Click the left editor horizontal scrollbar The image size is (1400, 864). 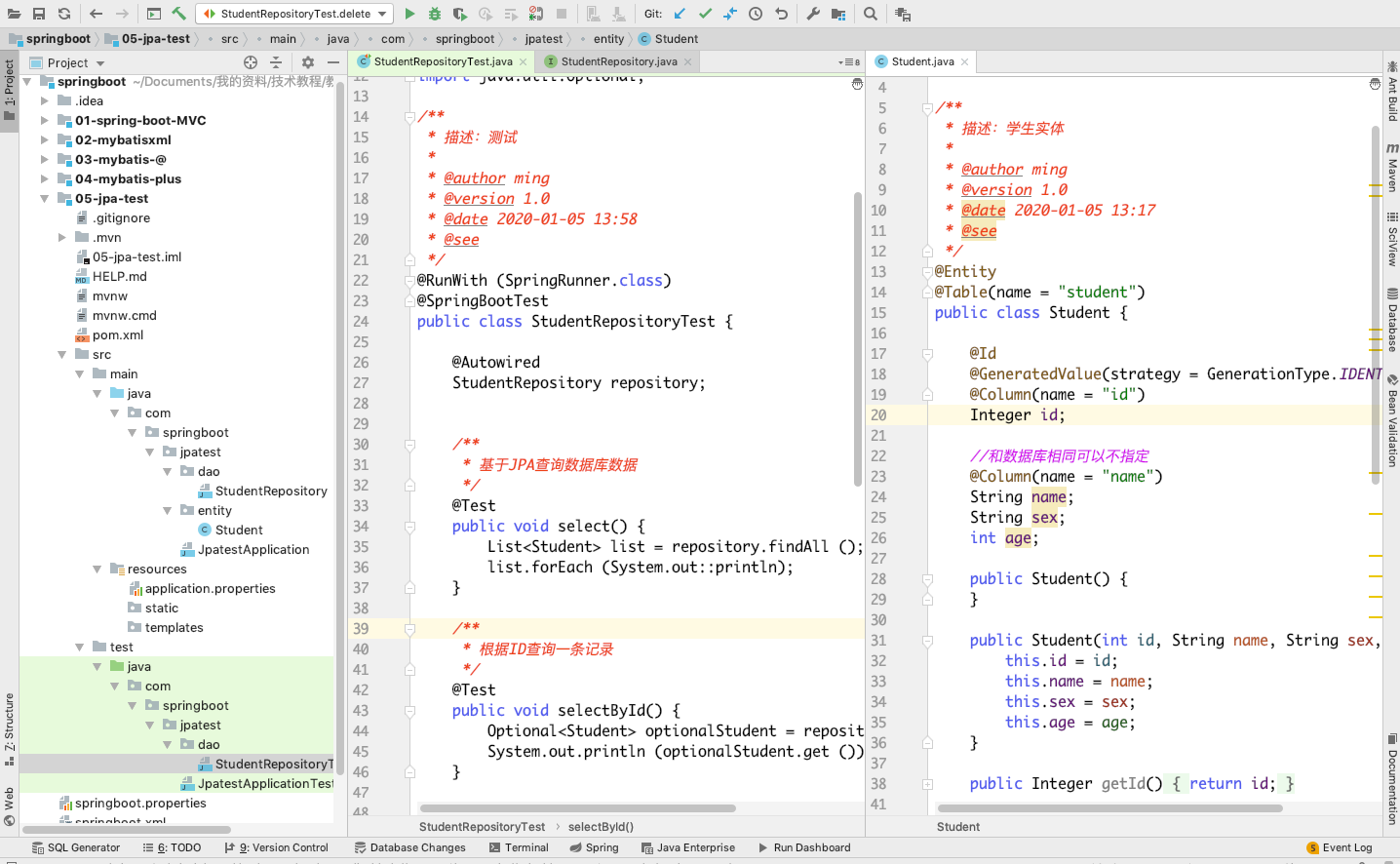point(577,808)
